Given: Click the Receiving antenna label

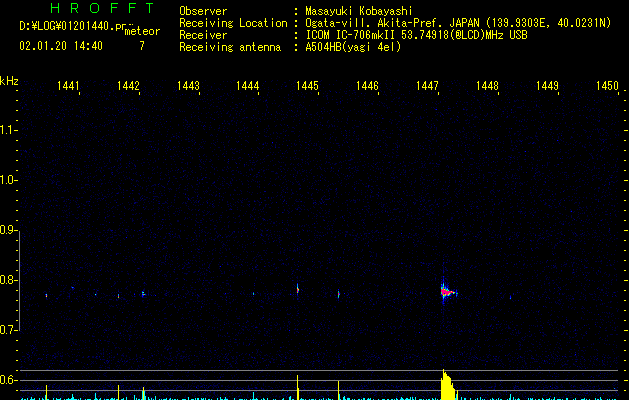Looking at the screenshot, I should (230, 47).
